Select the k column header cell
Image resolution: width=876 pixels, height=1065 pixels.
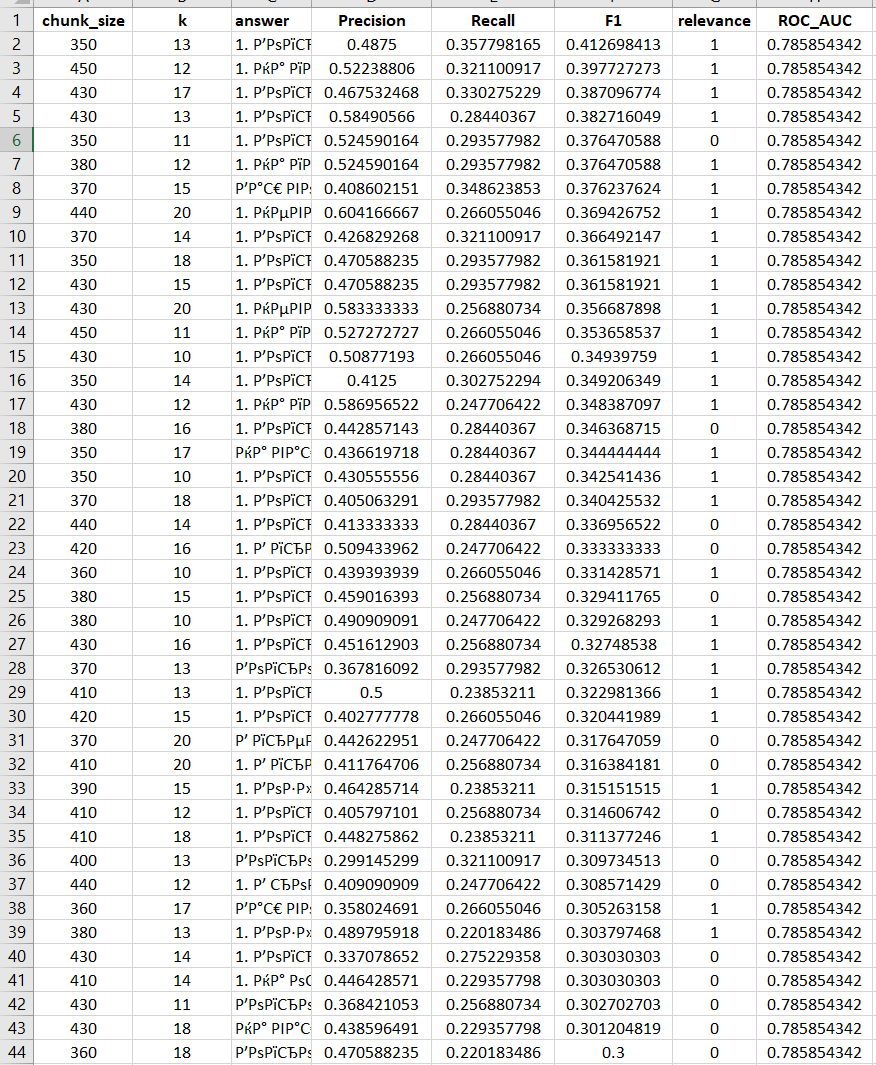pyautogui.click(x=182, y=21)
